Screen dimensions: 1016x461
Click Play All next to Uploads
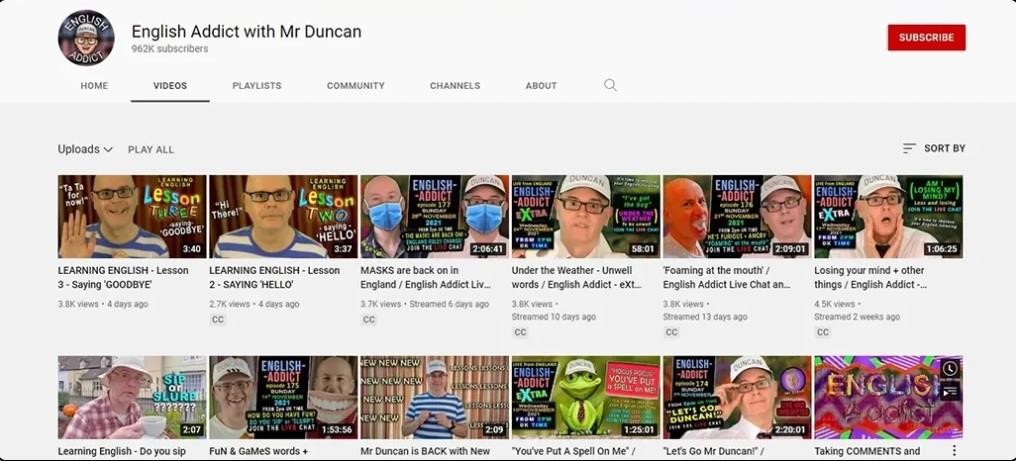pyautogui.click(x=151, y=150)
